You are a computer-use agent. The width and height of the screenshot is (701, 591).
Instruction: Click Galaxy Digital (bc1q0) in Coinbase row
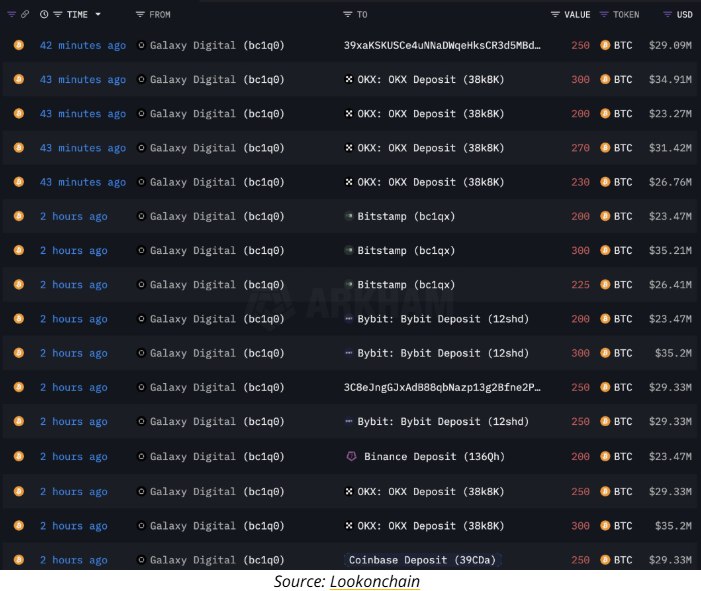(217, 560)
